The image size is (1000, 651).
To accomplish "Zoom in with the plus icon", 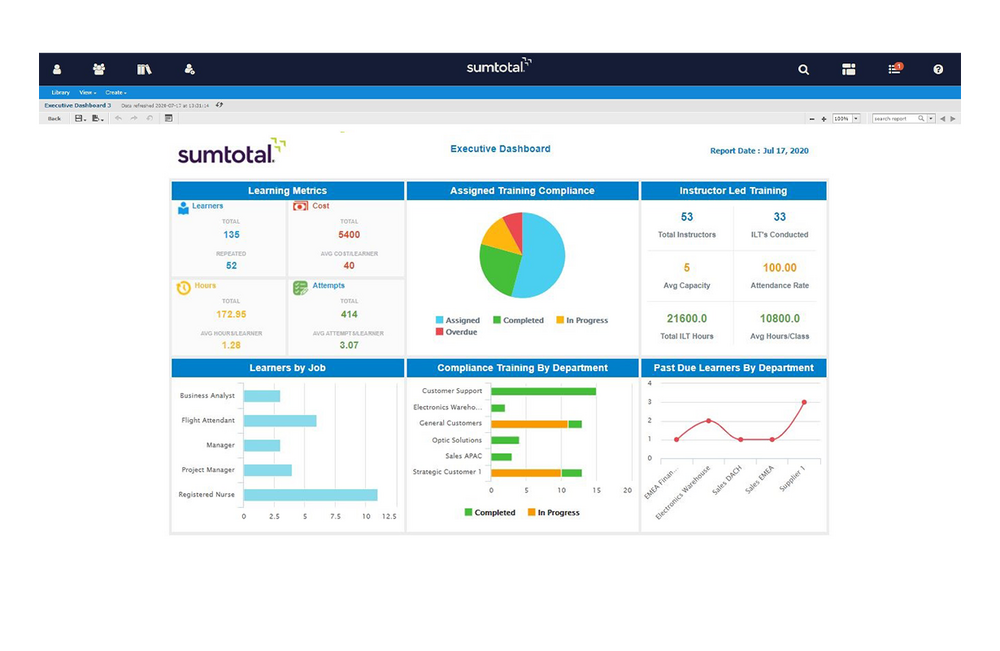I will (824, 119).
